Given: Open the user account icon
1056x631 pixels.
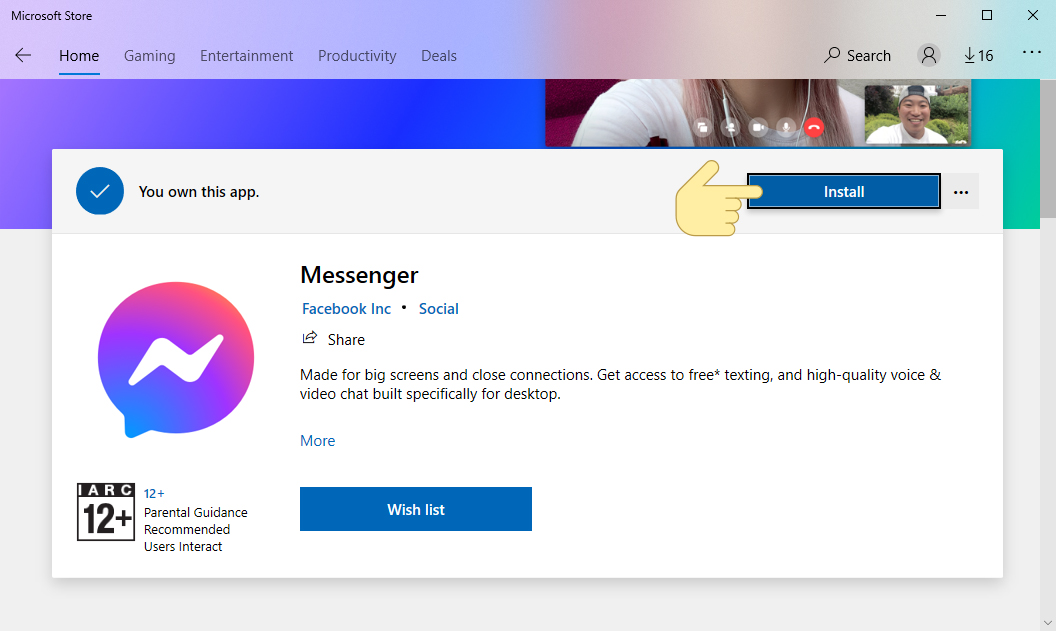Looking at the screenshot, I should 929,55.
